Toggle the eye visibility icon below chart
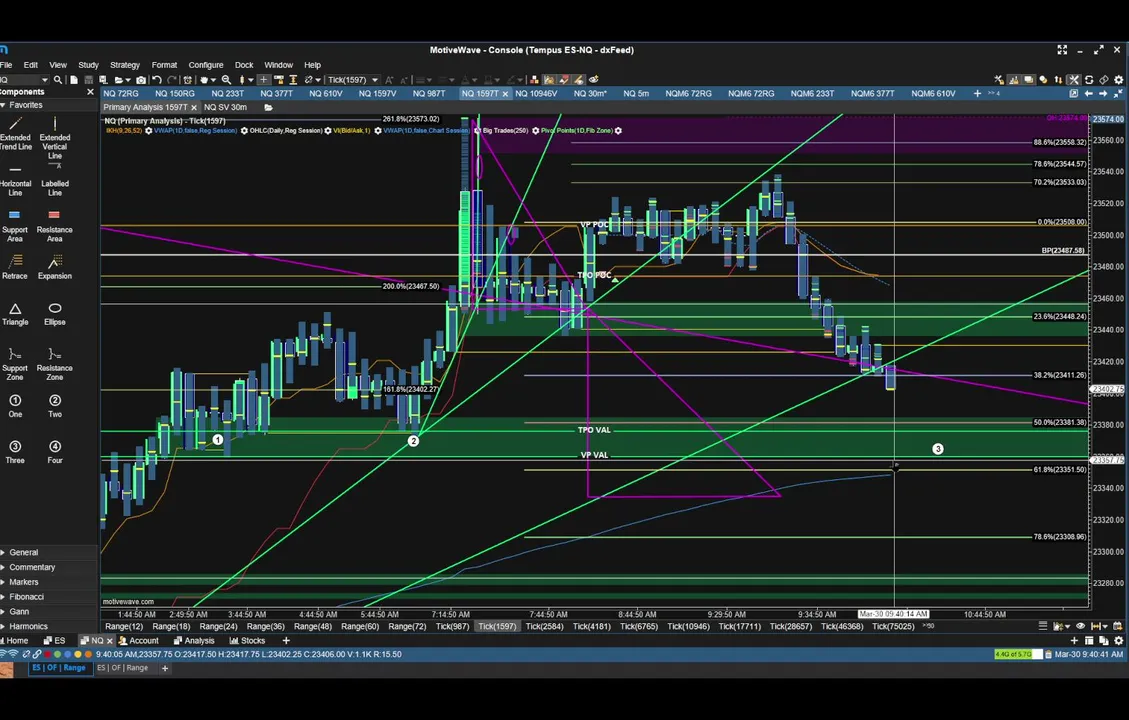1129x720 pixels. pyautogui.click(x=1080, y=626)
